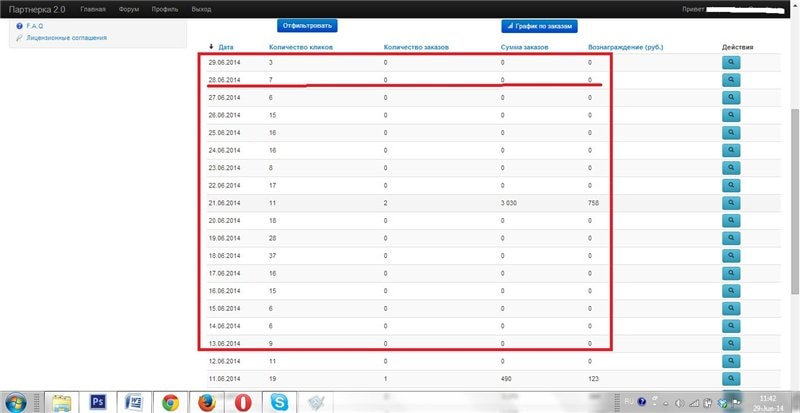Image resolution: width=800 pixels, height=413 pixels.
Task: Click the Отфильтровать button
Action: click(x=307, y=26)
